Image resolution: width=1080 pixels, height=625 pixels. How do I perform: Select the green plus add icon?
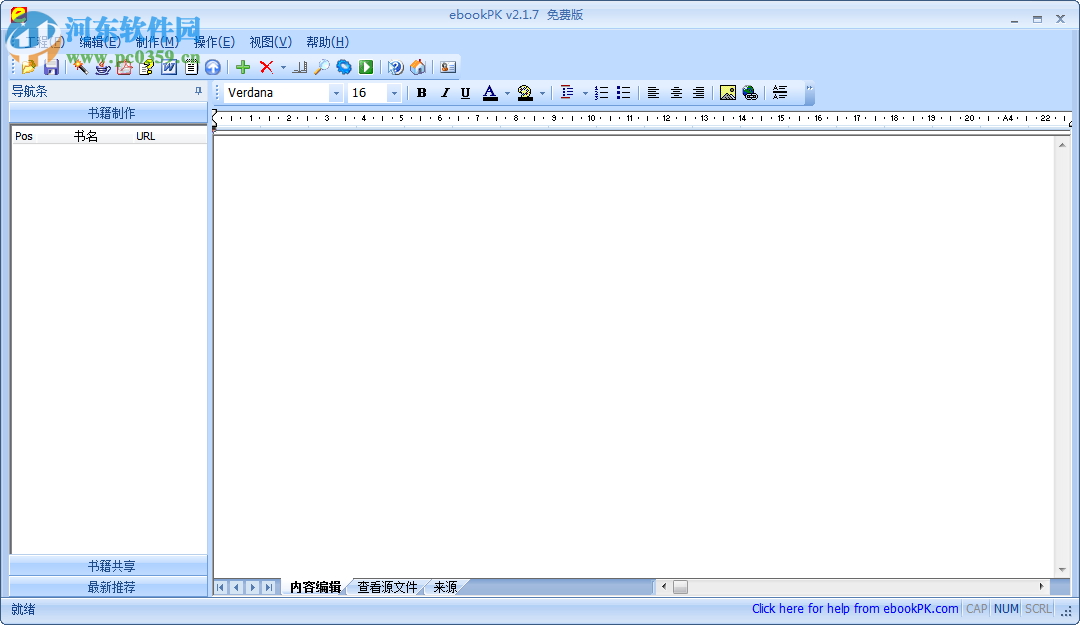tap(243, 67)
